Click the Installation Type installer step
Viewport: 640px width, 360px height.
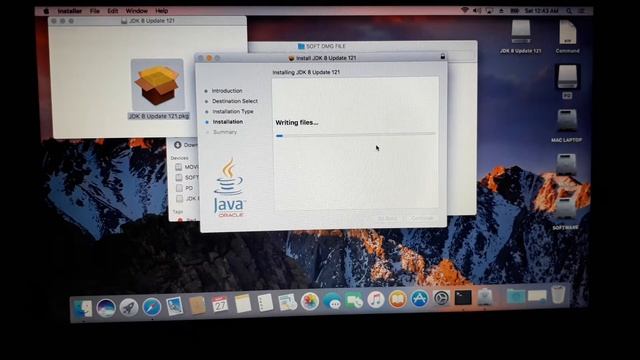pyautogui.click(x=233, y=111)
